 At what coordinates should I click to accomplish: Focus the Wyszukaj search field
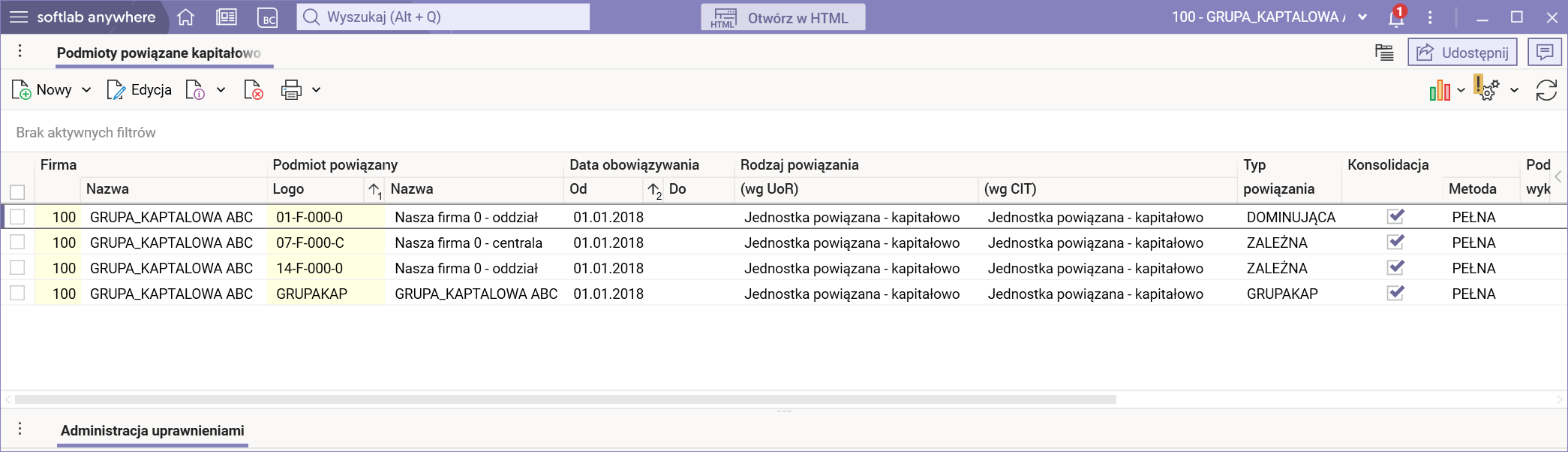[x=443, y=17]
